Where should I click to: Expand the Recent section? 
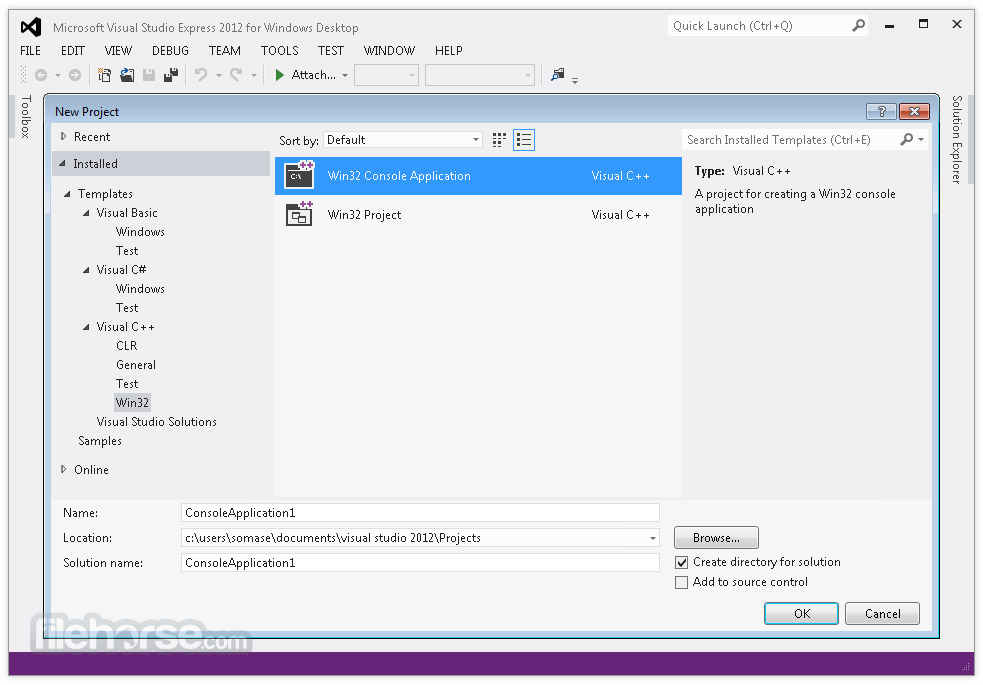[x=63, y=137]
